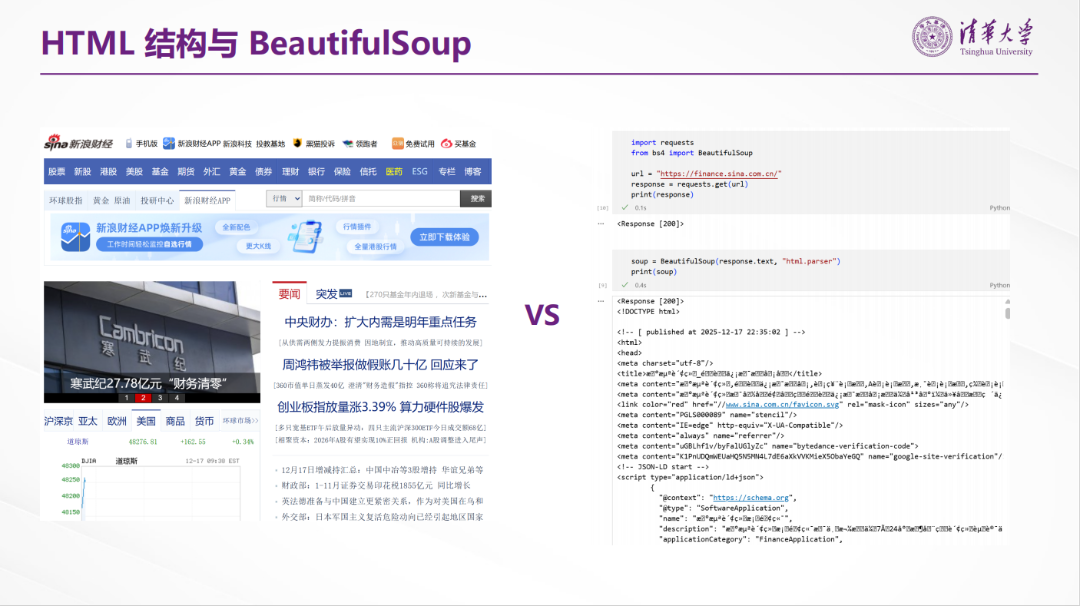
Task: Switch to the 要闻 news tab
Action: click(x=289, y=294)
